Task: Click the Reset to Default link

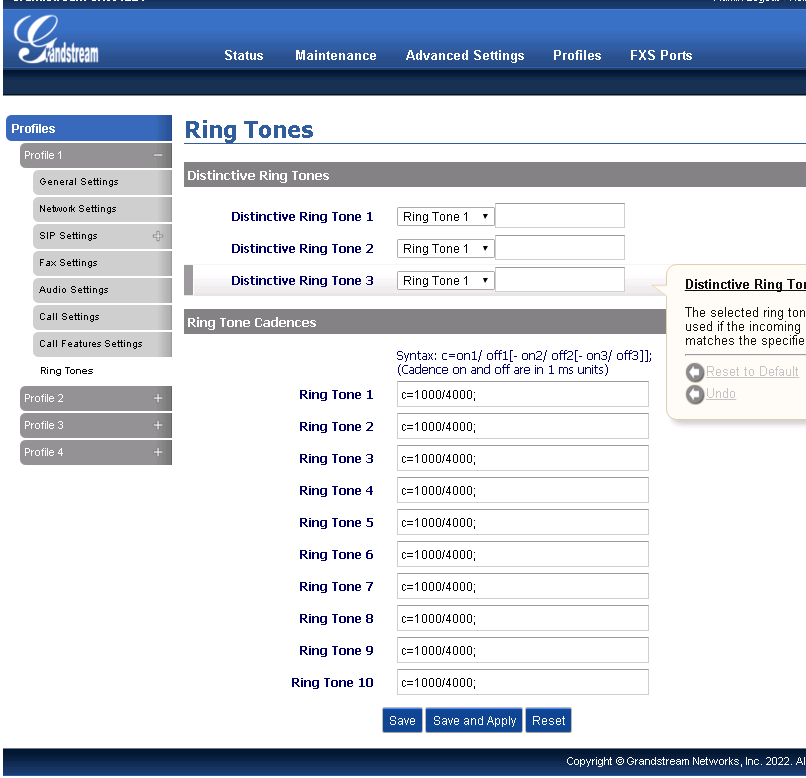Action: click(x=752, y=372)
